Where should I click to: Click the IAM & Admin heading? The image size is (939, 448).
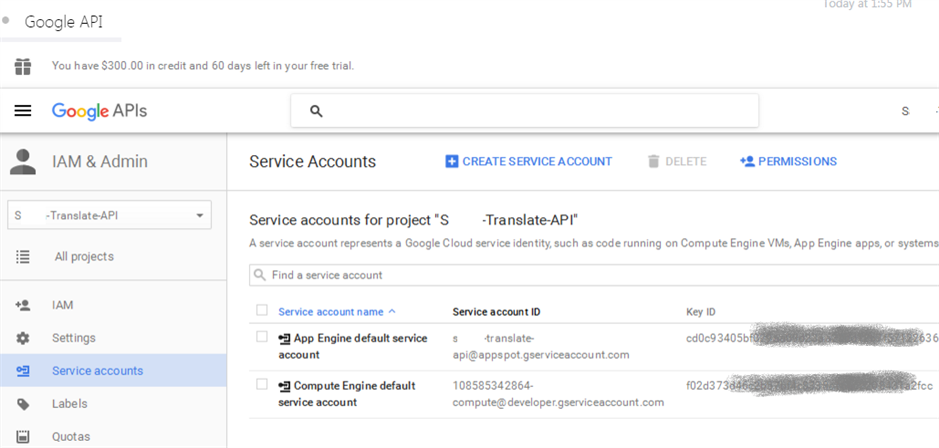99,162
